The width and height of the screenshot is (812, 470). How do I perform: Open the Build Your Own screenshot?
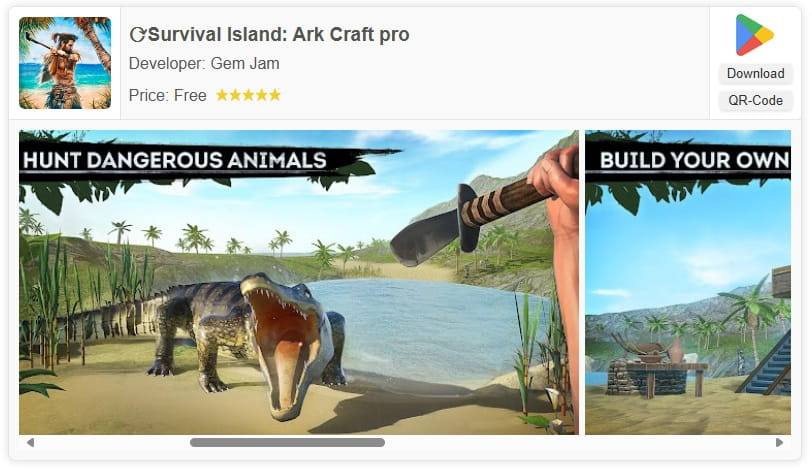pos(688,282)
